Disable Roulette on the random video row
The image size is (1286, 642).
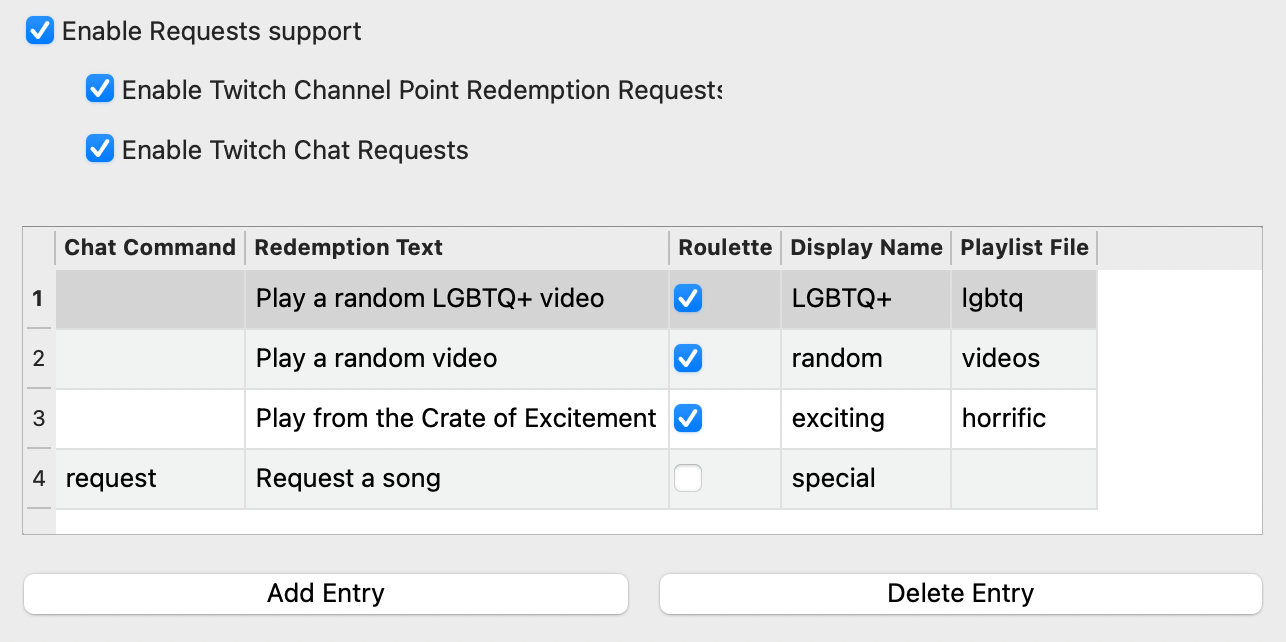tap(688, 358)
